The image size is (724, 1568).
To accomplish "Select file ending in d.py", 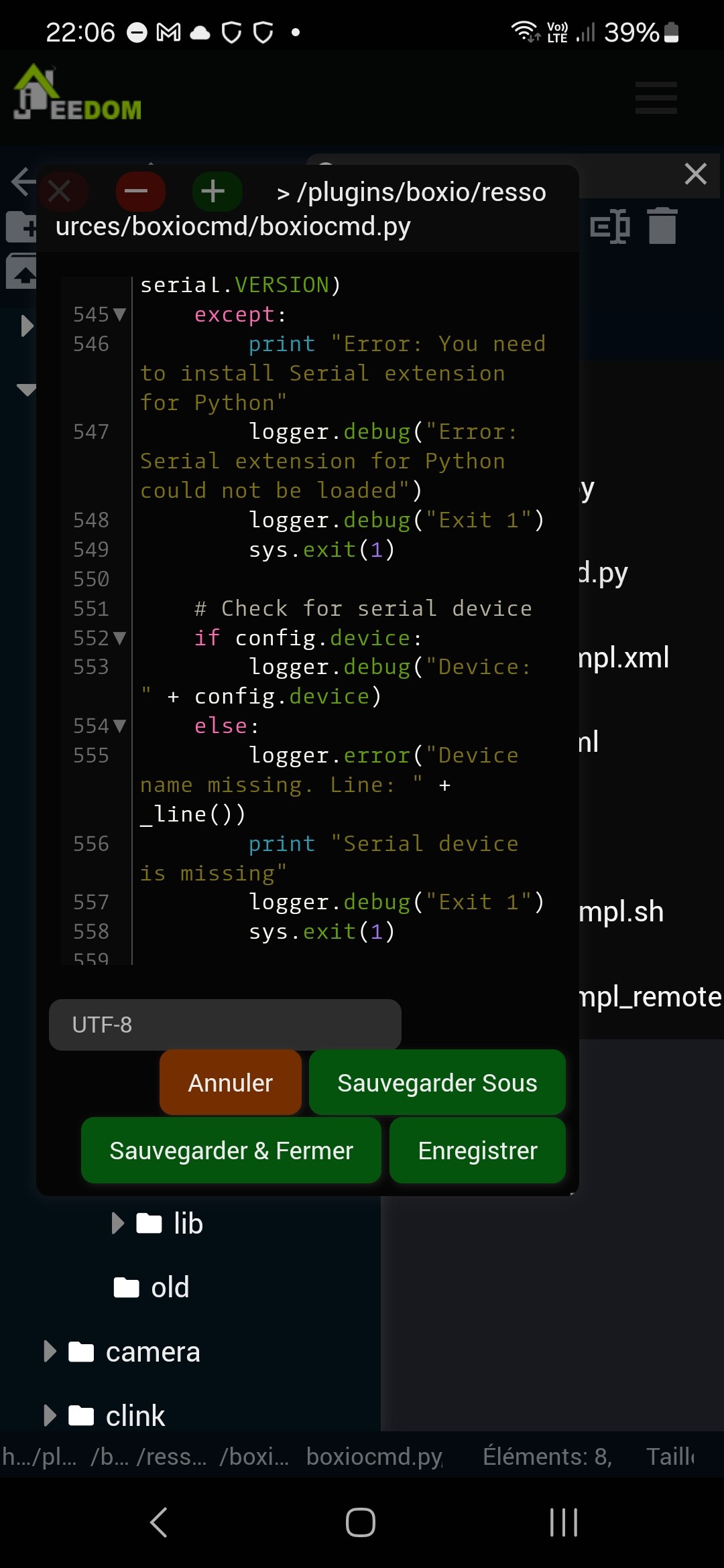I will (x=603, y=573).
